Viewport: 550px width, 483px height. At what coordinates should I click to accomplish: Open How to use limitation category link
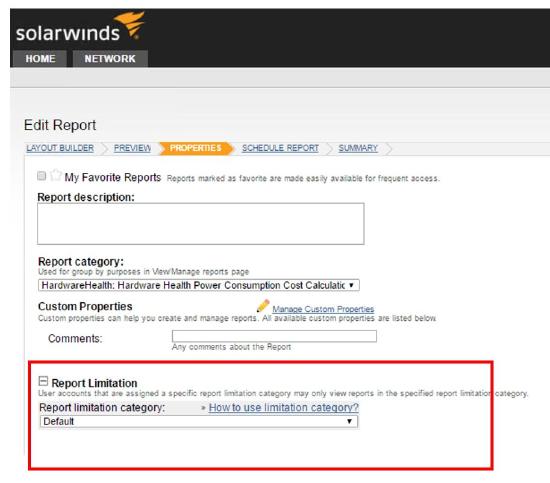(x=283, y=407)
